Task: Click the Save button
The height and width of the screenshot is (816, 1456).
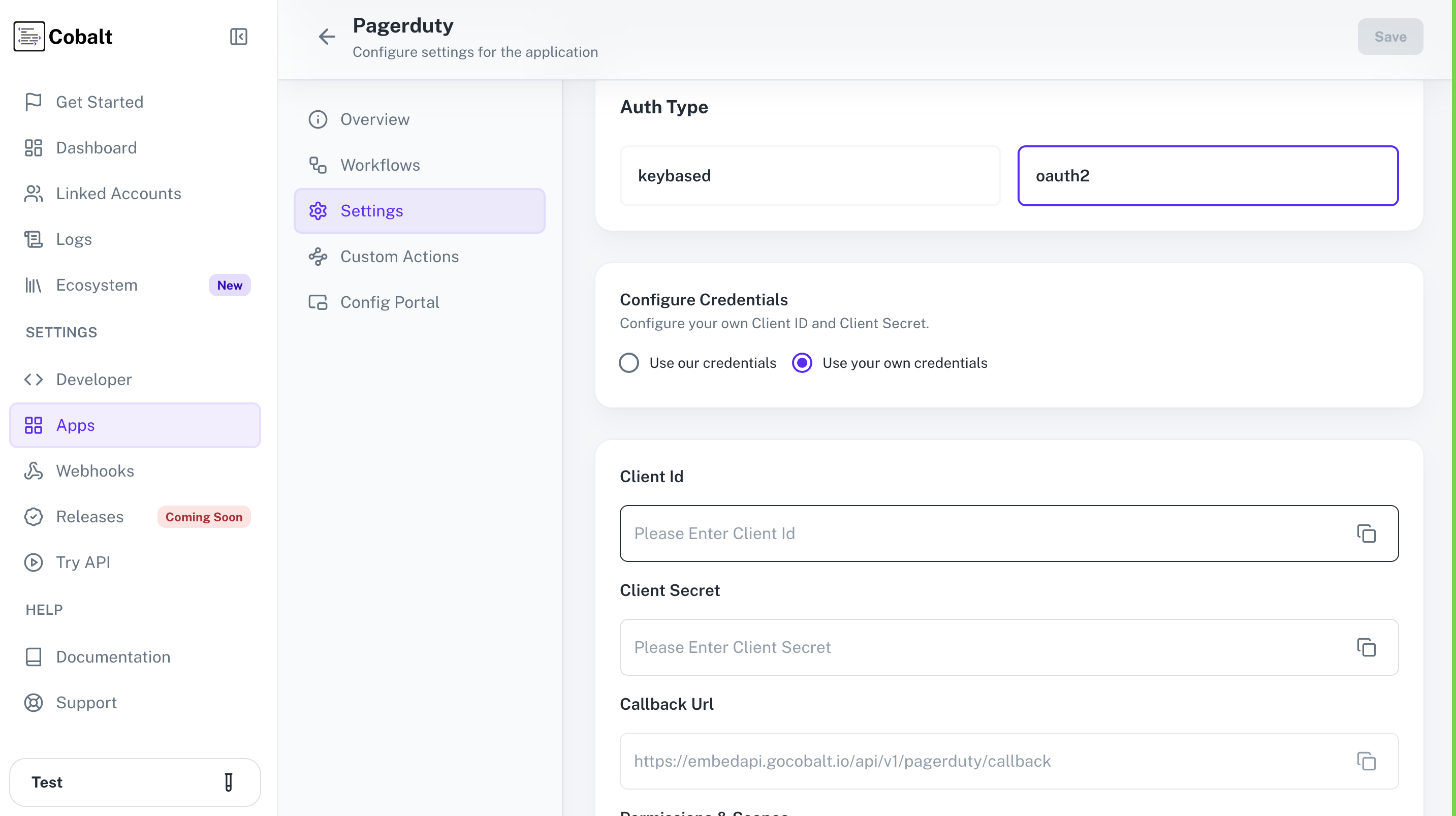Action: pos(1390,36)
